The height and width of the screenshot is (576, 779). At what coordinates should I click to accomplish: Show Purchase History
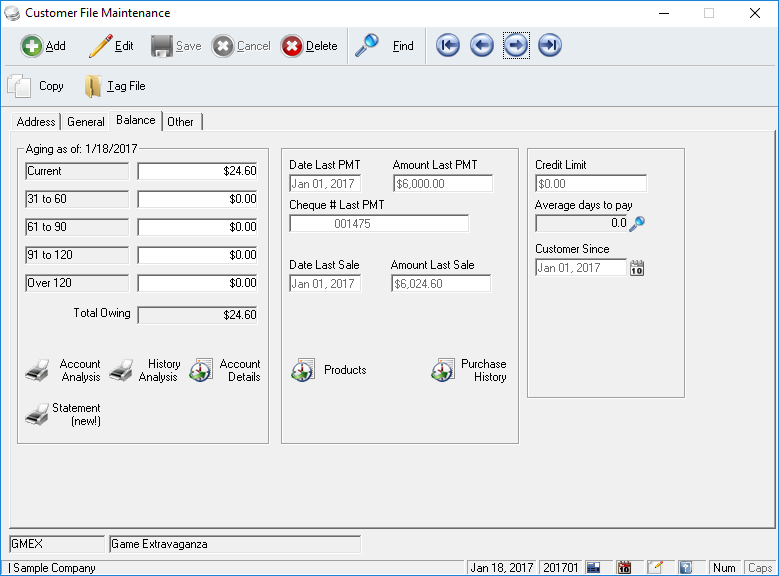click(x=443, y=371)
